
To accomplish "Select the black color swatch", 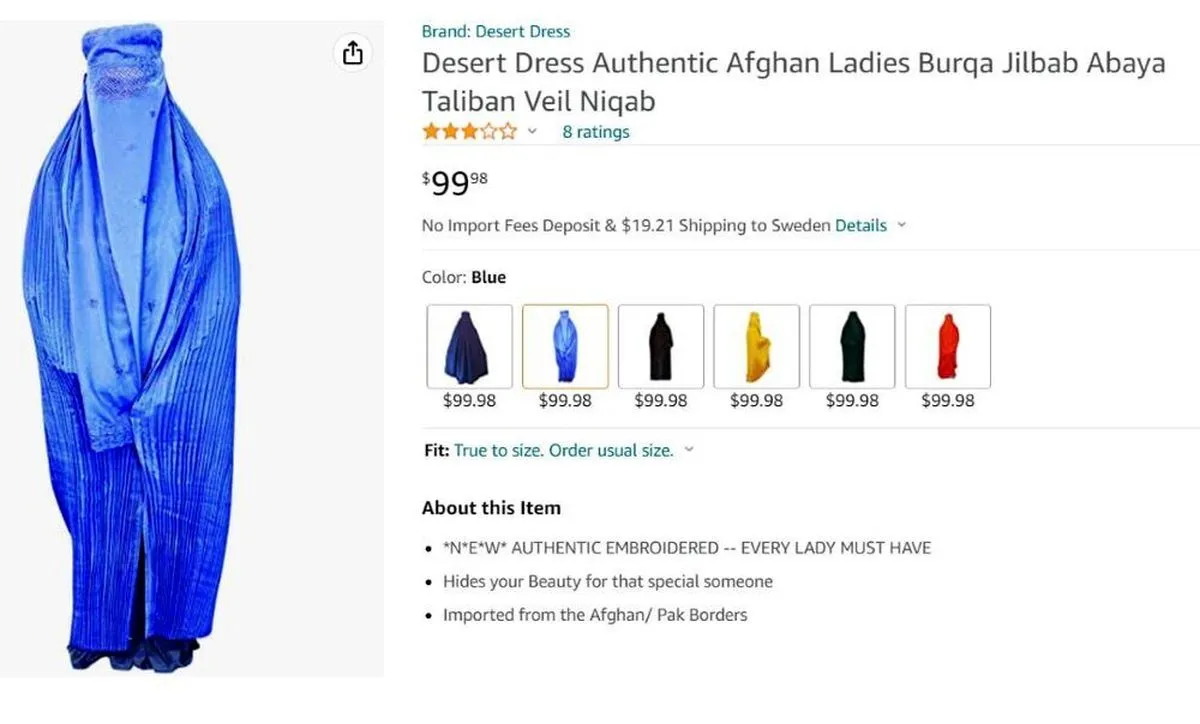I will point(660,346).
